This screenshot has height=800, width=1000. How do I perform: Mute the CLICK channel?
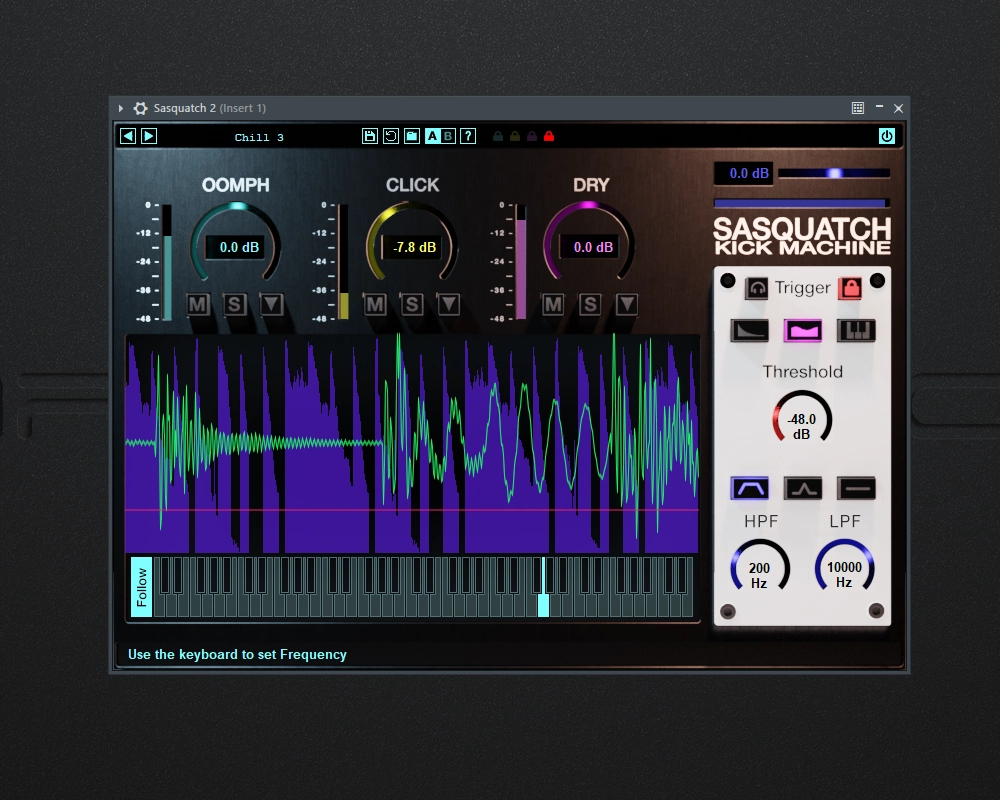pyautogui.click(x=375, y=304)
